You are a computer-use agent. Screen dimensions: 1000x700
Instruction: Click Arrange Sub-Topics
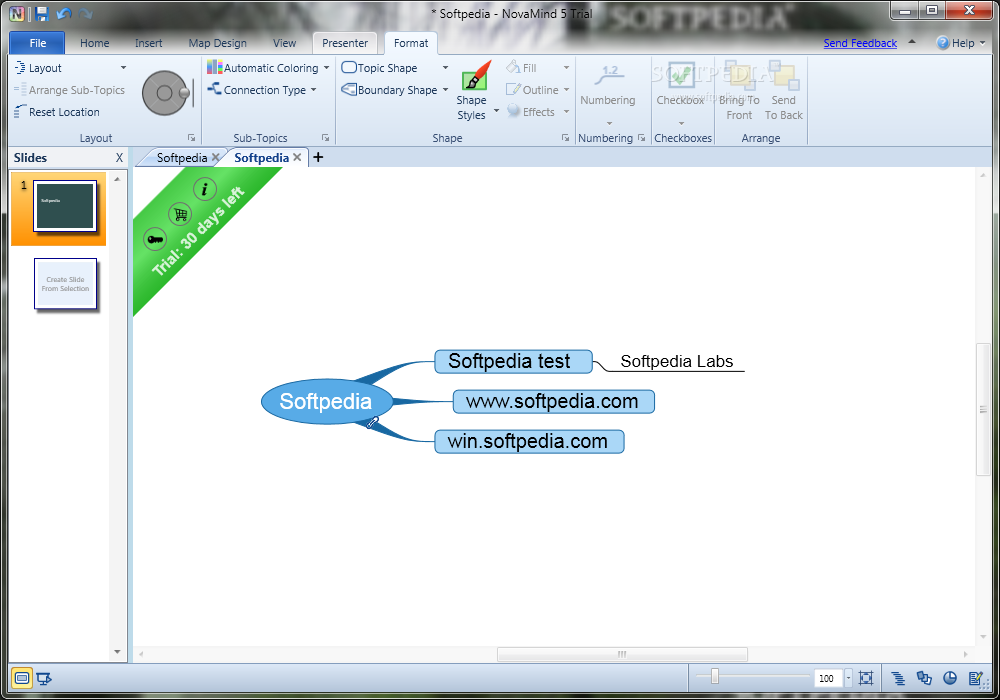70,90
